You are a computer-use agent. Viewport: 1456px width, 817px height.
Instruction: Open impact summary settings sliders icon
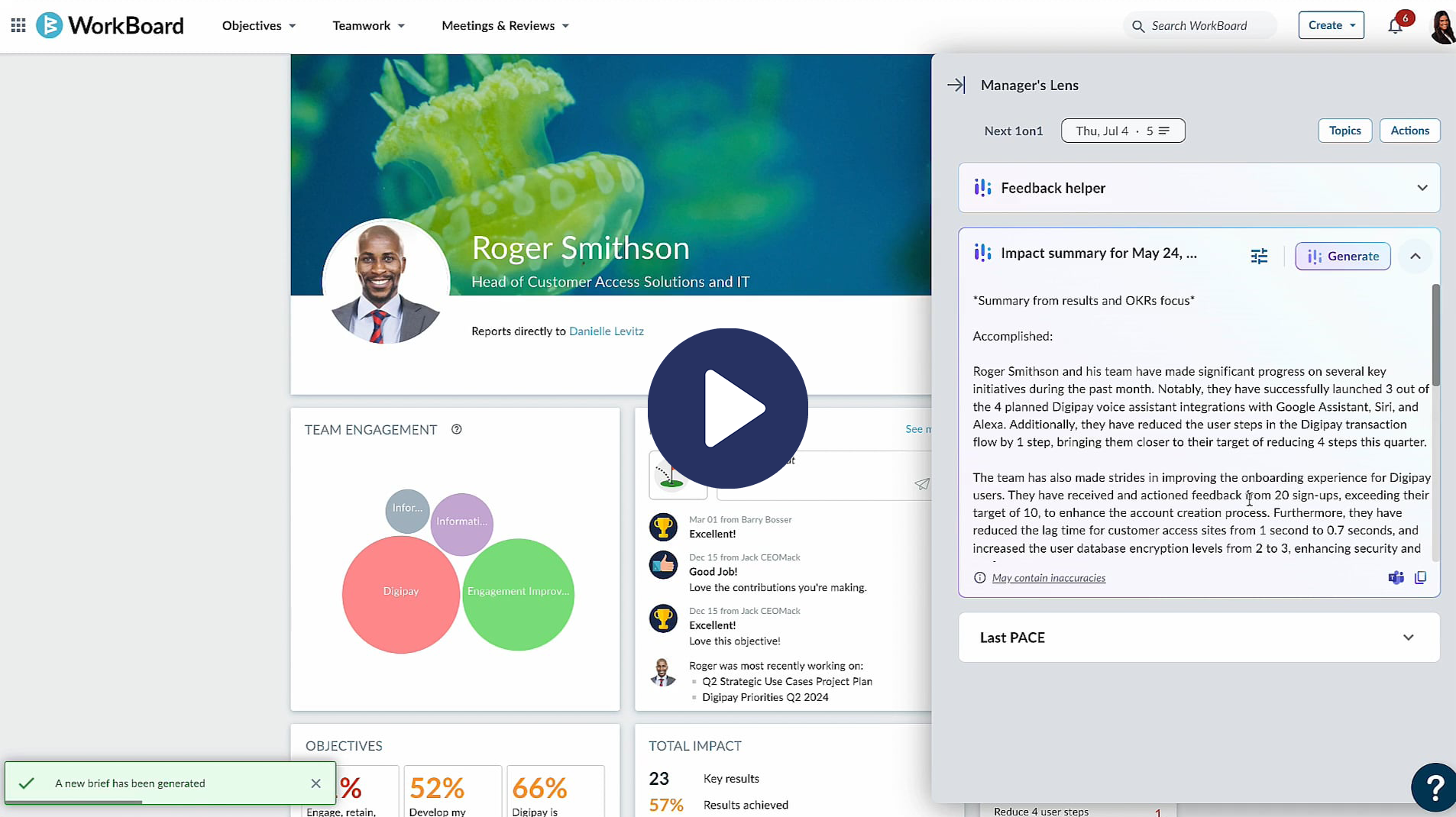click(x=1259, y=256)
